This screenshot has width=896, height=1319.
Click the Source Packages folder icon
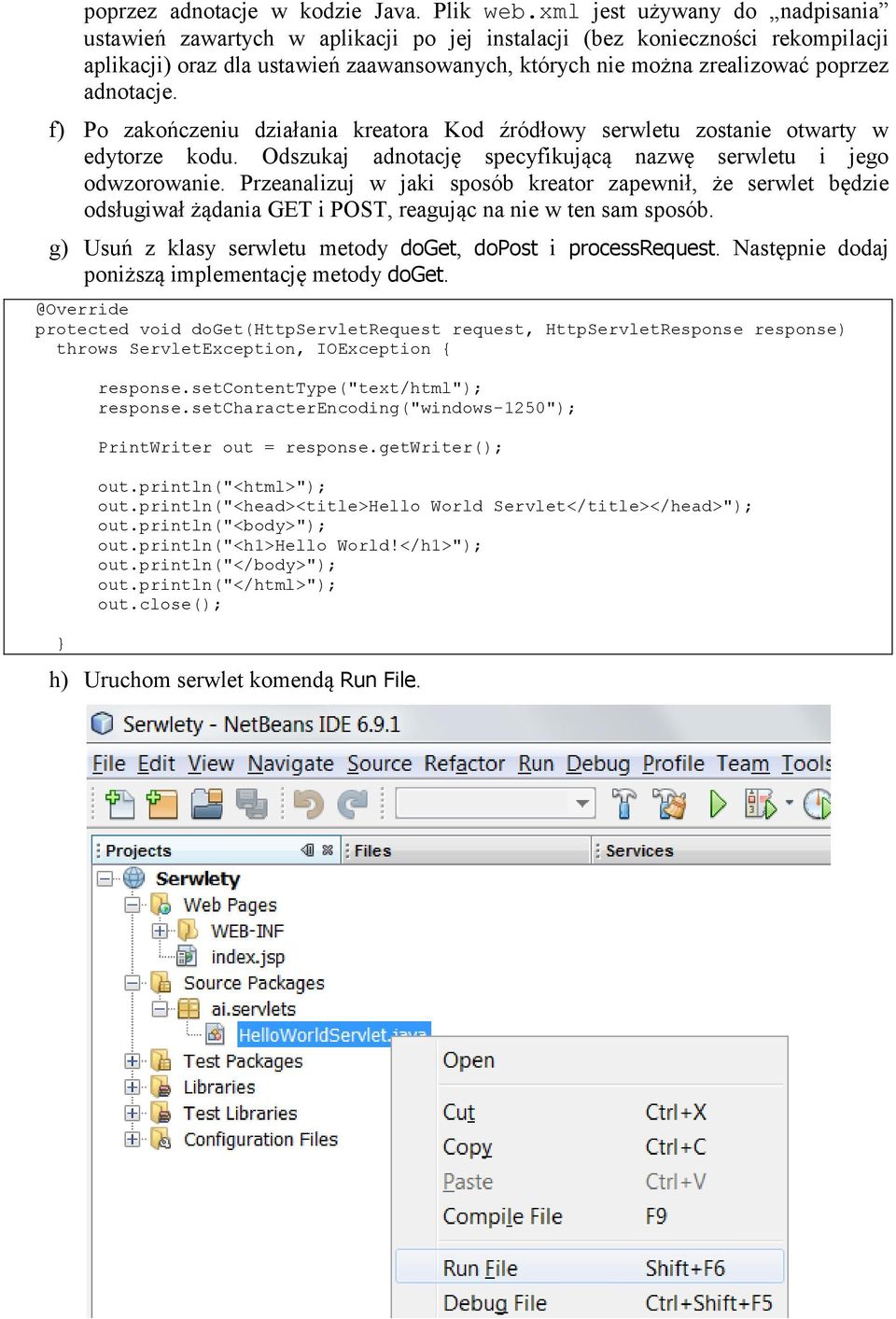point(161,982)
